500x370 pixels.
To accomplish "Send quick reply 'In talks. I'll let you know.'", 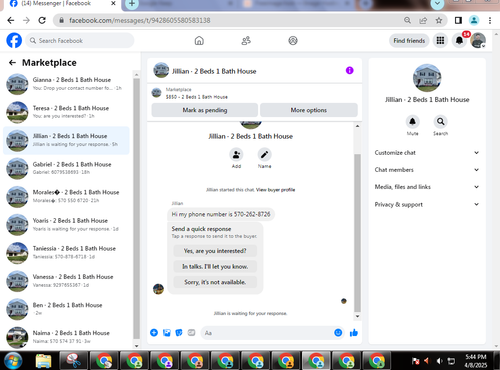I will pos(215,266).
